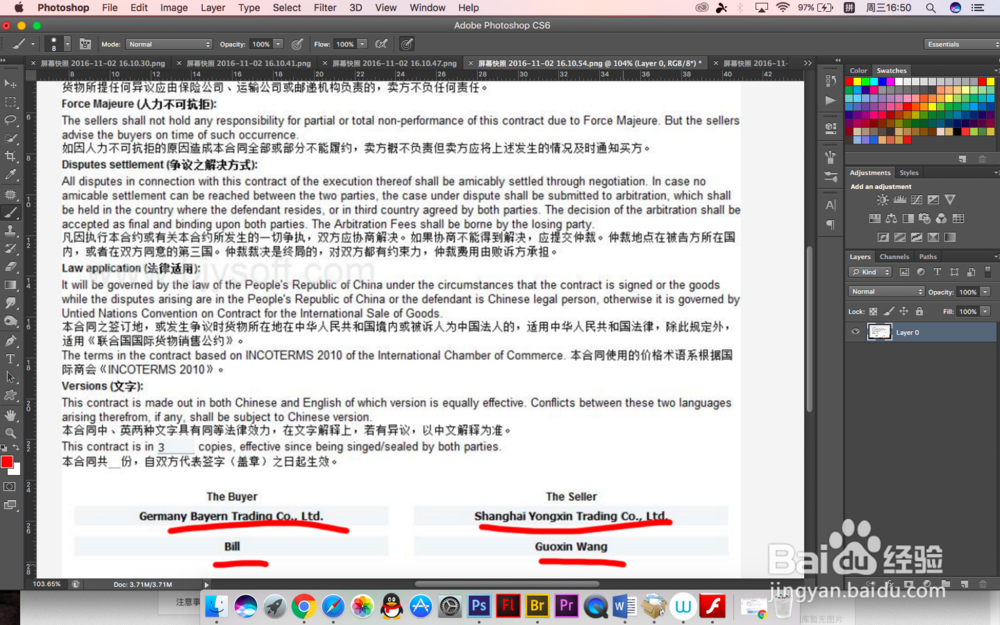
Task: Add a Channel Mixer adjustment
Action: coord(941,219)
